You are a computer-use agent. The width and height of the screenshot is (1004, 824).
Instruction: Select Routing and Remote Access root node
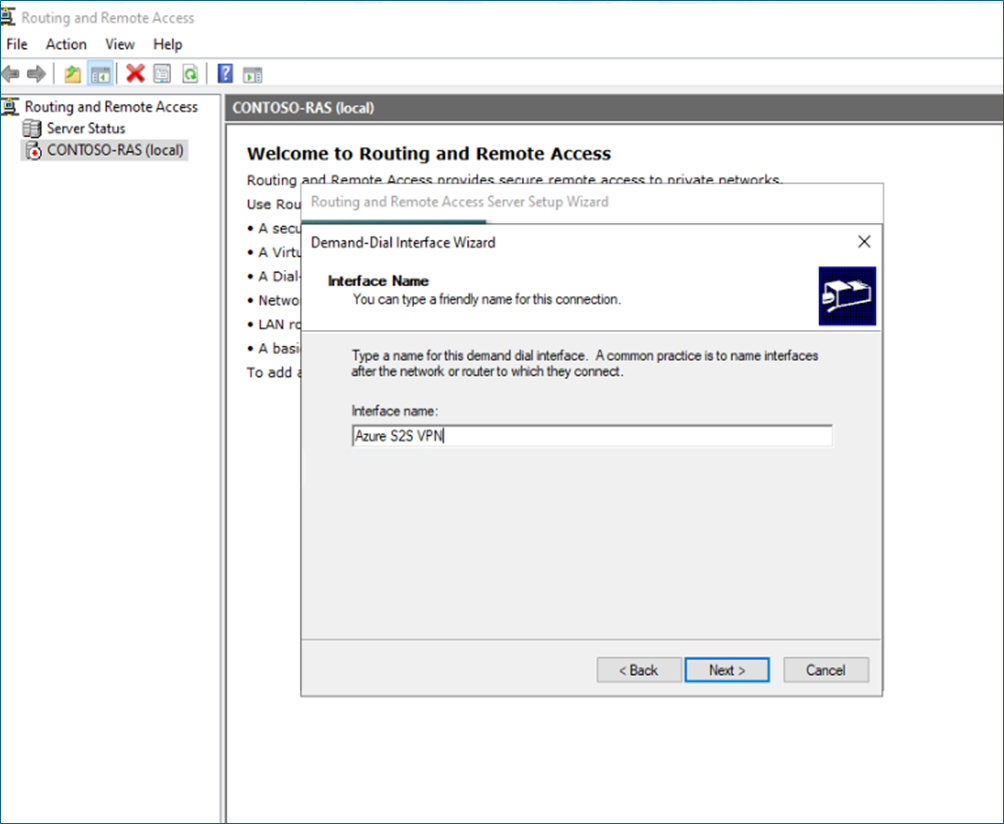111,106
